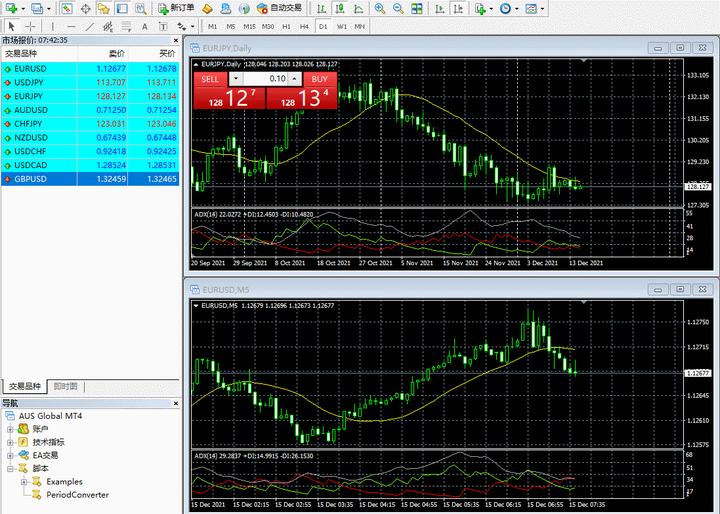Viewport: 720px width, 514px height.
Task: Expand the 账户 (Accounts) tree node
Action: pos(10,429)
